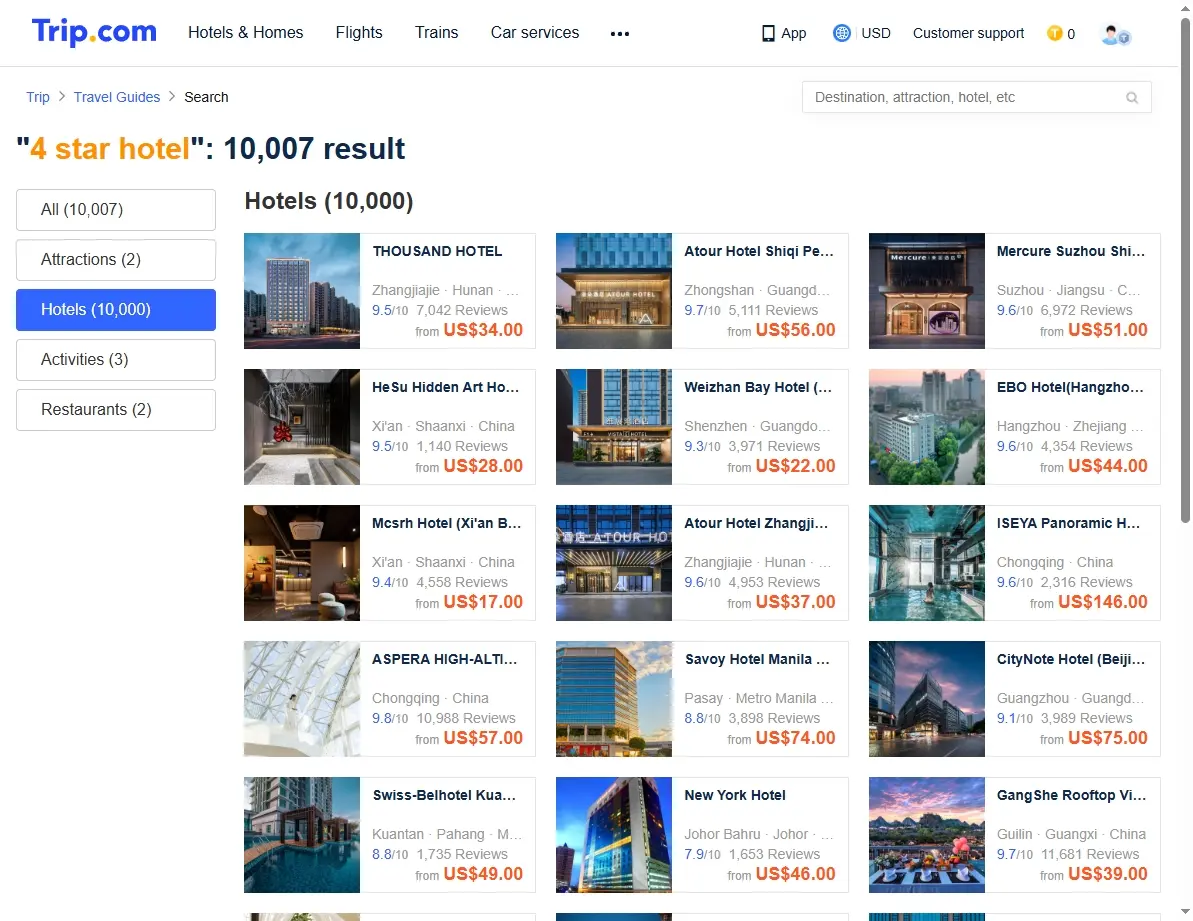This screenshot has height=921, width=1193.
Task: Open Atour Hotel Shiqi photo
Action: (614, 291)
